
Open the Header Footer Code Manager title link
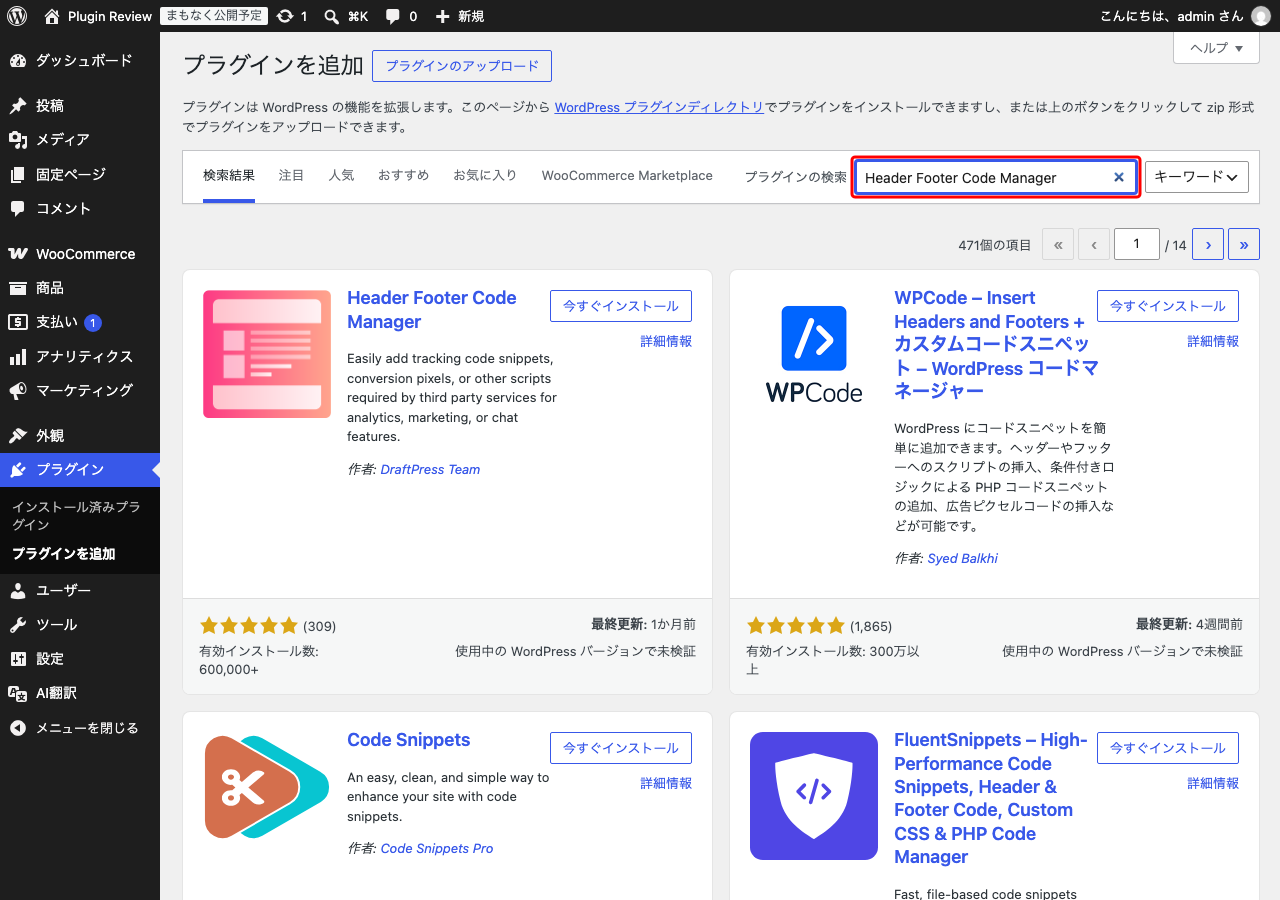tap(432, 310)
